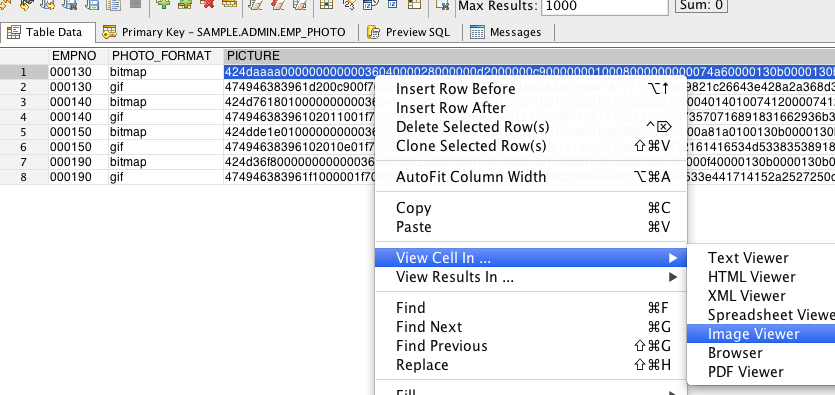Click the red X delete row icon
The image size is (835, 395).
click(207, 4)
